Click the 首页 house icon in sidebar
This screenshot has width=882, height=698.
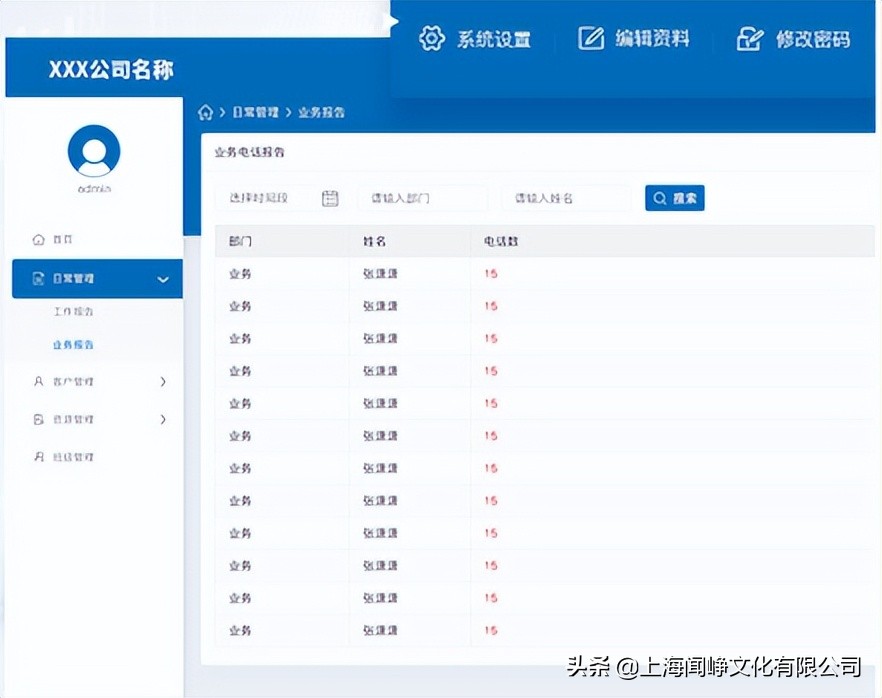click(38, 240)
